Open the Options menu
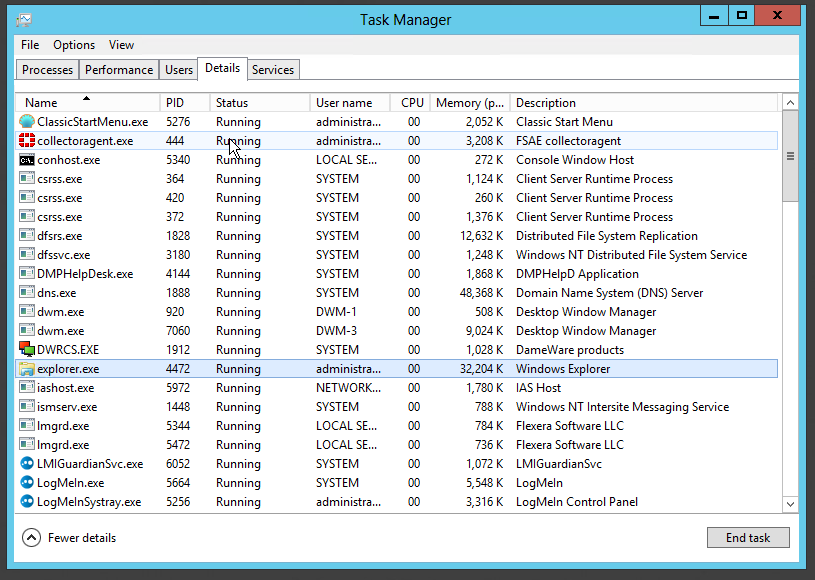 coord(74,45)
